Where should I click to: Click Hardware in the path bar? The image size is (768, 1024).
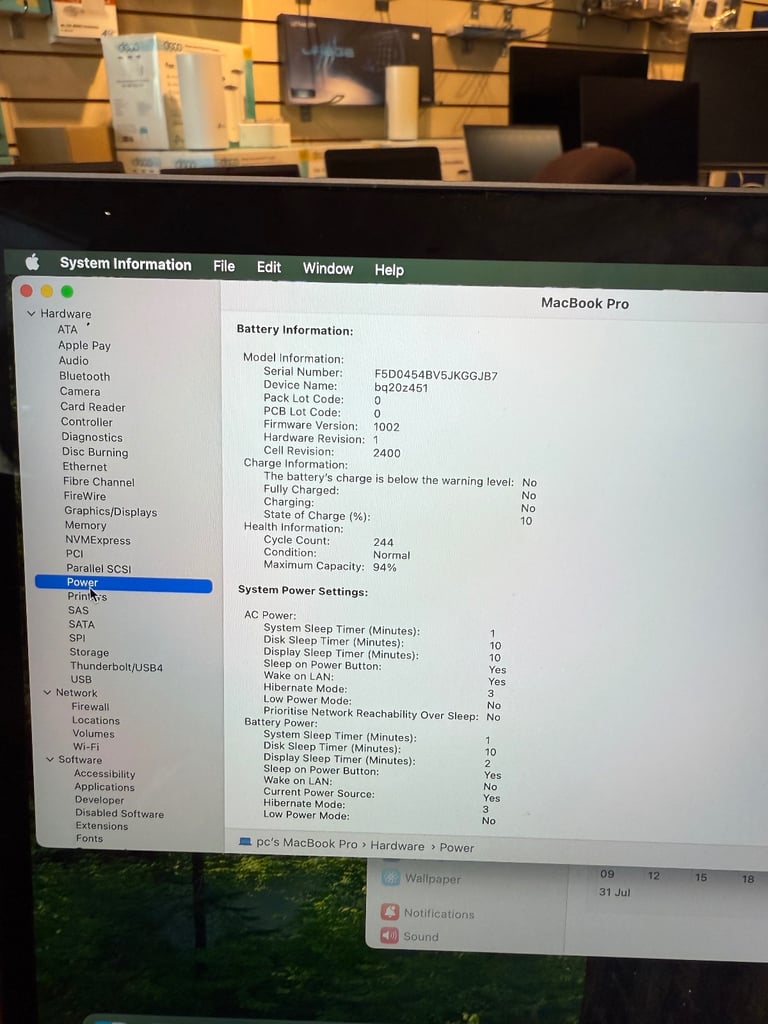397,846
